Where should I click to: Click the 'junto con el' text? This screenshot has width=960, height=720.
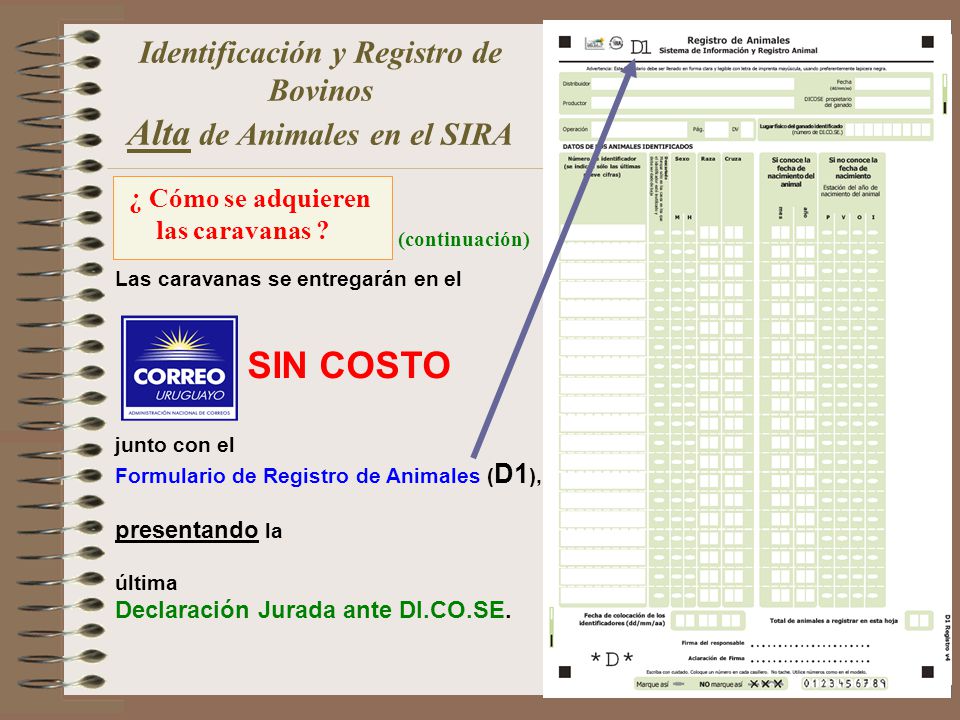174,445
